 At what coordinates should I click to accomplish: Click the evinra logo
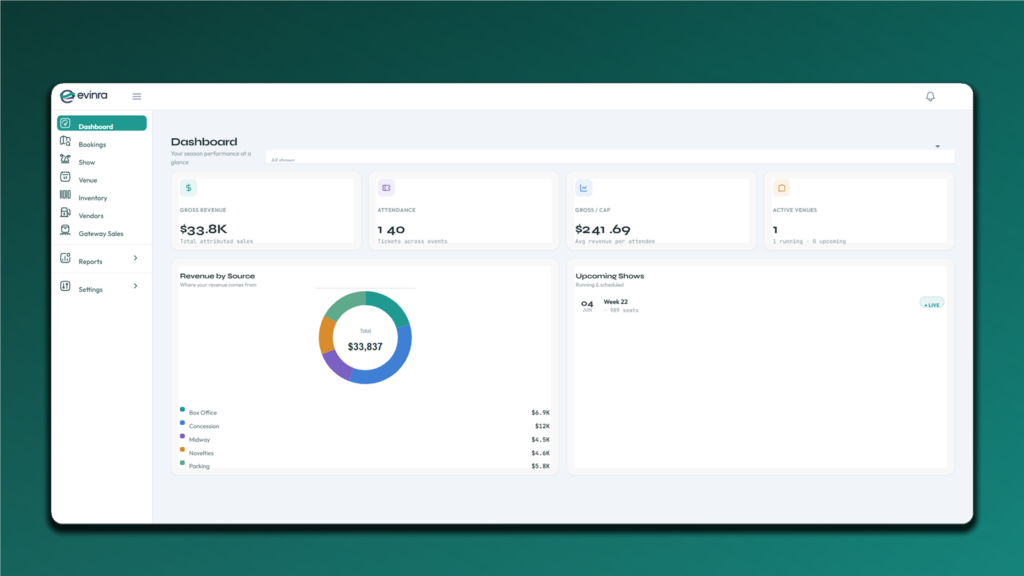[x=84, y=96]
